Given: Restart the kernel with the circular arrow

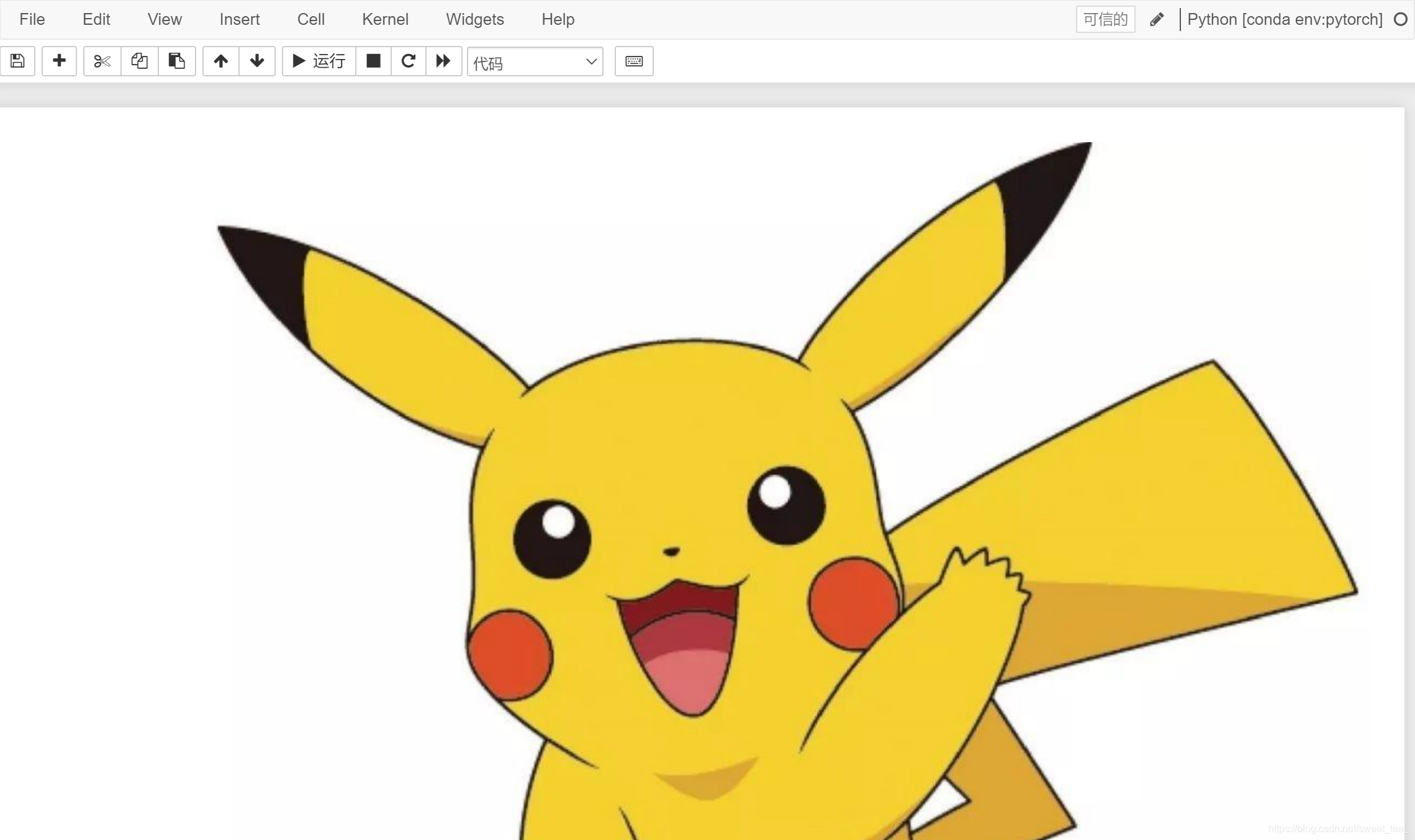Looking at the screenshot, I should tap(408, 61).
